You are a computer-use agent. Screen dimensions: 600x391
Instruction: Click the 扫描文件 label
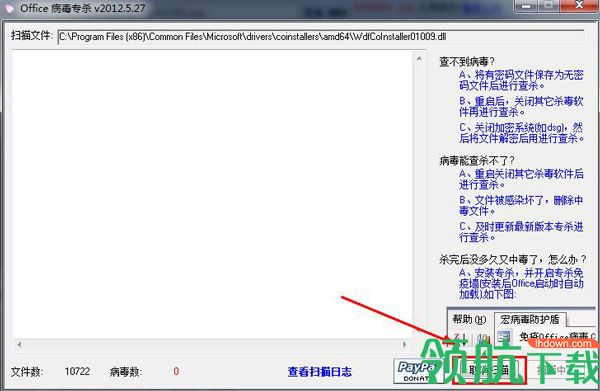31,36
